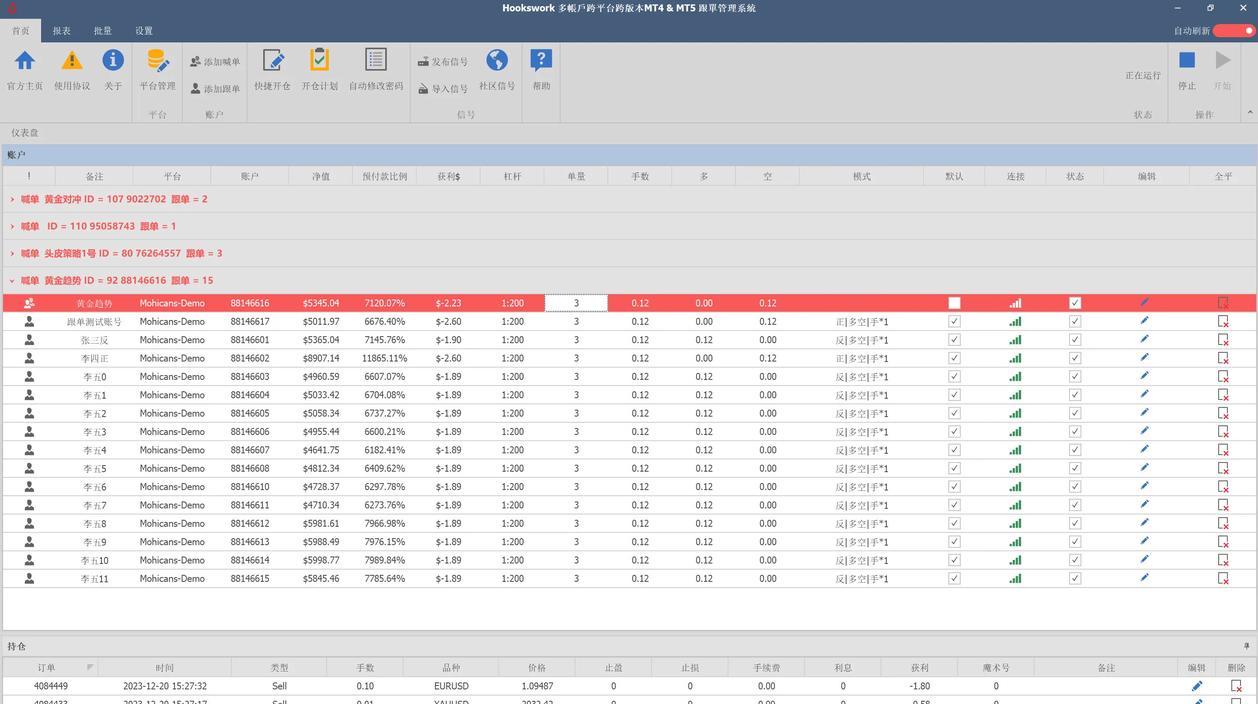Viewport: 1258px width, 704px height.
Task: Click the 停止 stop button
Action: click(1187, 70)
